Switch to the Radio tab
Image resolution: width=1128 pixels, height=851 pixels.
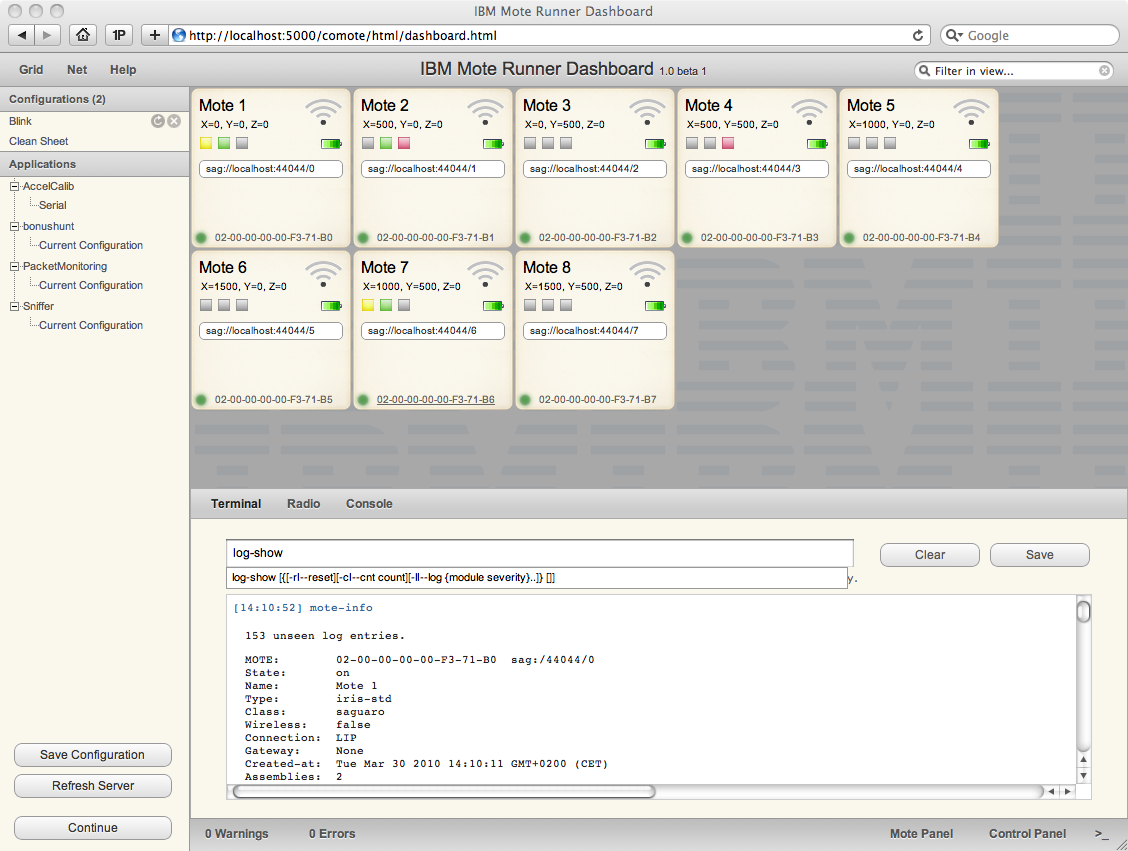pyautogui.click(x=304, y=504)
